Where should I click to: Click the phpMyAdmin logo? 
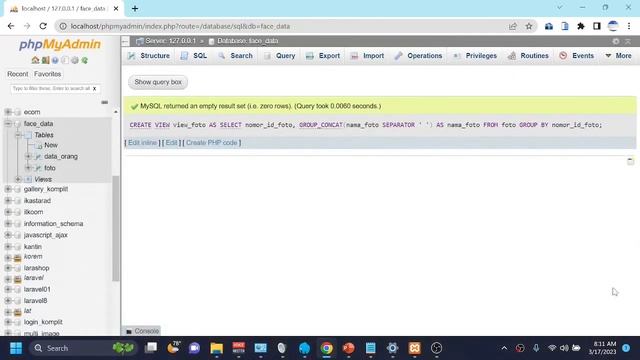pyautogui.click(x=60, y=44)
